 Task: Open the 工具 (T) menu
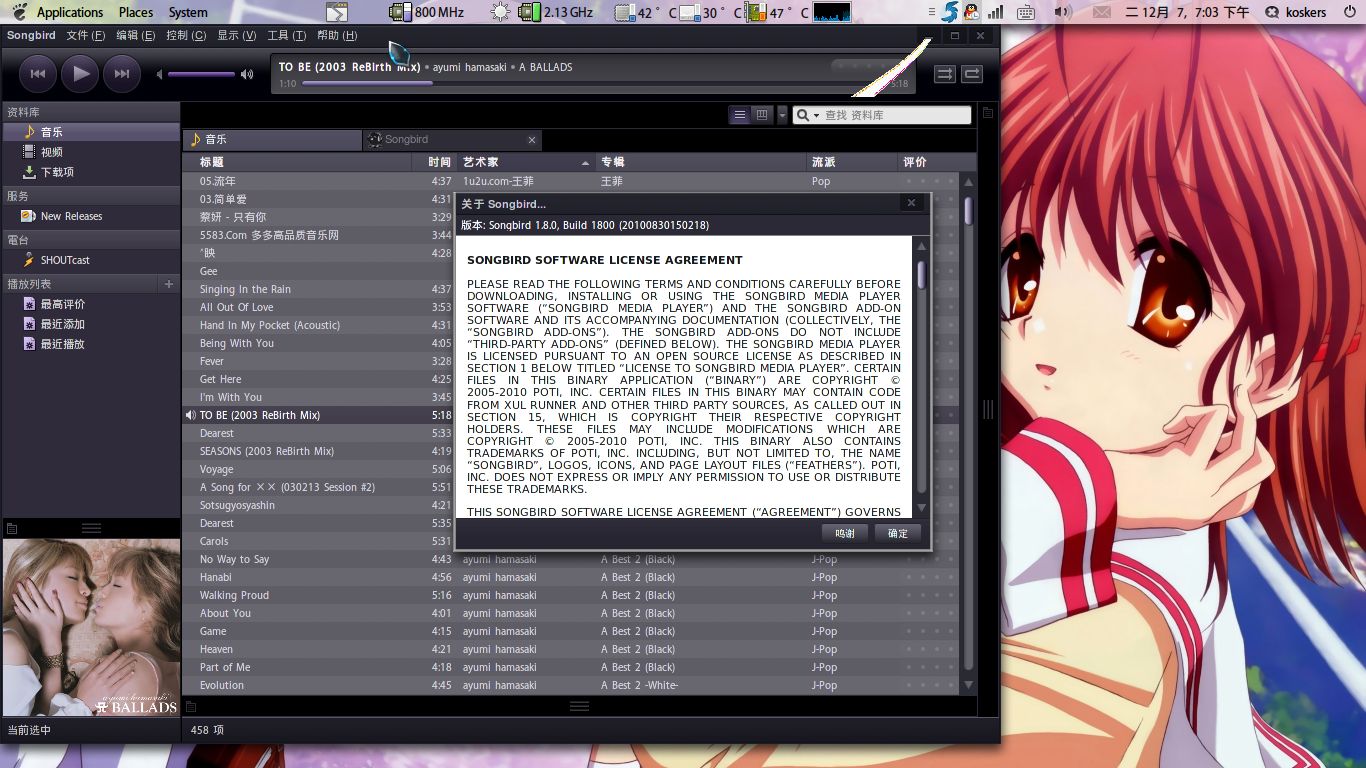coord(286,35)
